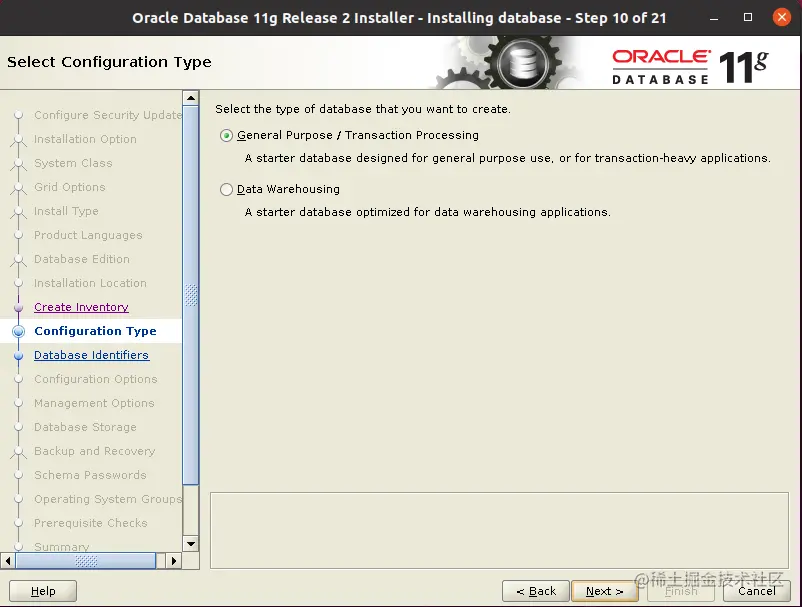
Task: Click the General Purpose starter database description
Action: point(507,159)
